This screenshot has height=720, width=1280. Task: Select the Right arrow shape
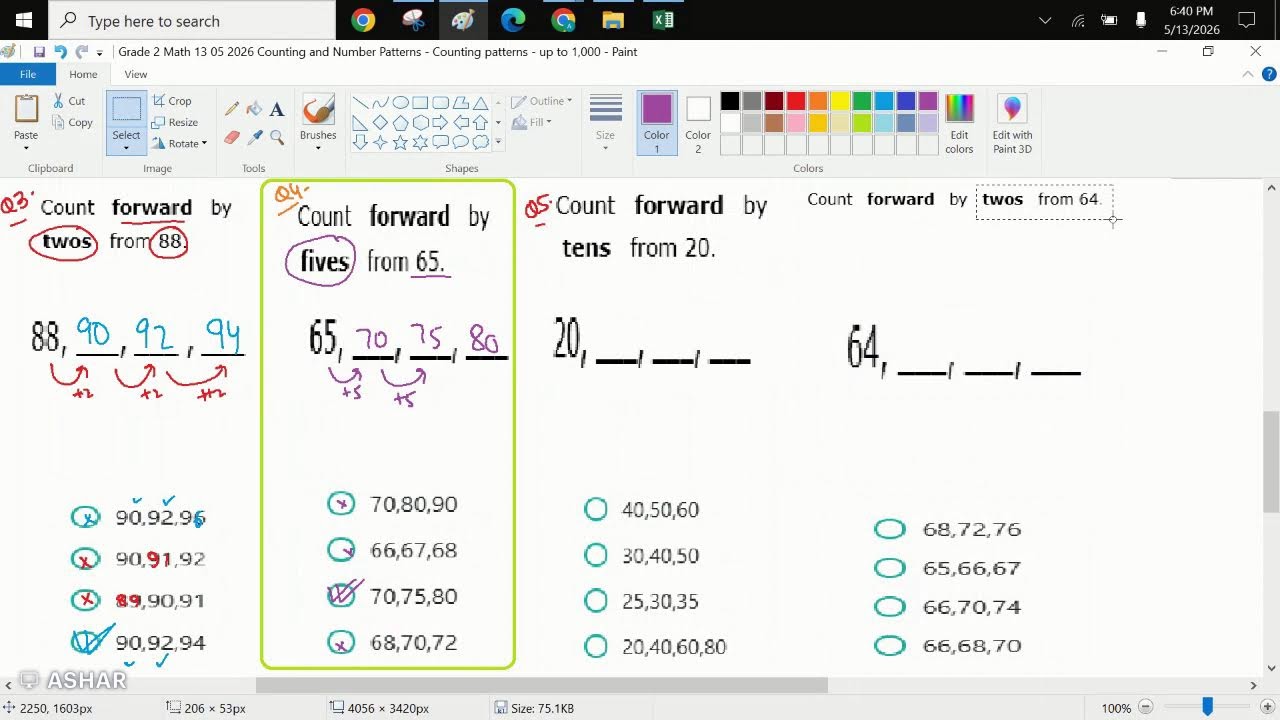click(440, 122)
